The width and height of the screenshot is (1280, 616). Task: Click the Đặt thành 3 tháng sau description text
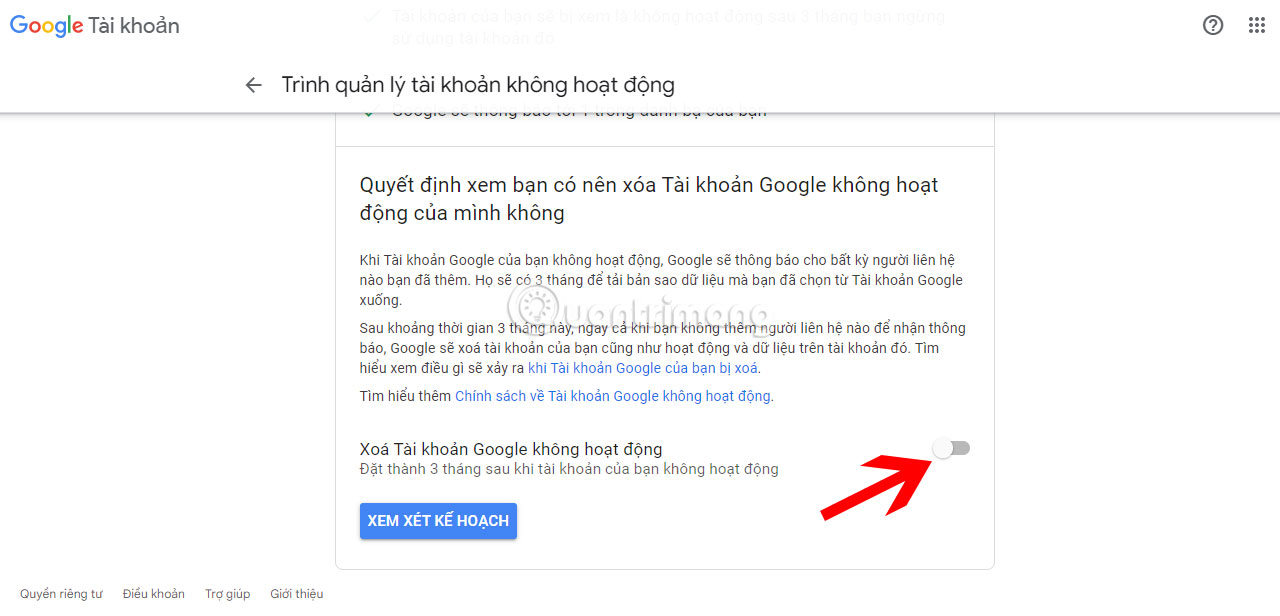pyautogui.click(x=569, y=468)
